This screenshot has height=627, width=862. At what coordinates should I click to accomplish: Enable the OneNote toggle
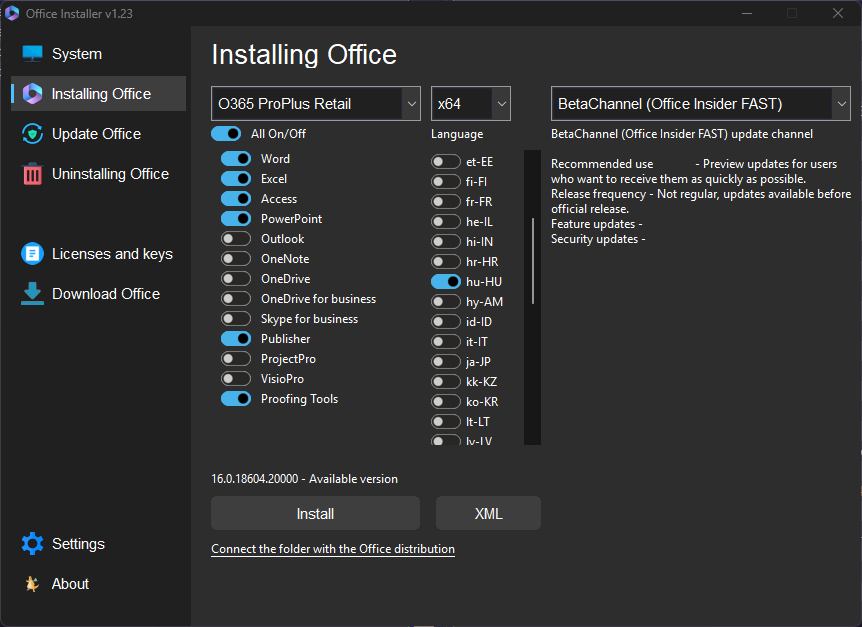point(236,258)
